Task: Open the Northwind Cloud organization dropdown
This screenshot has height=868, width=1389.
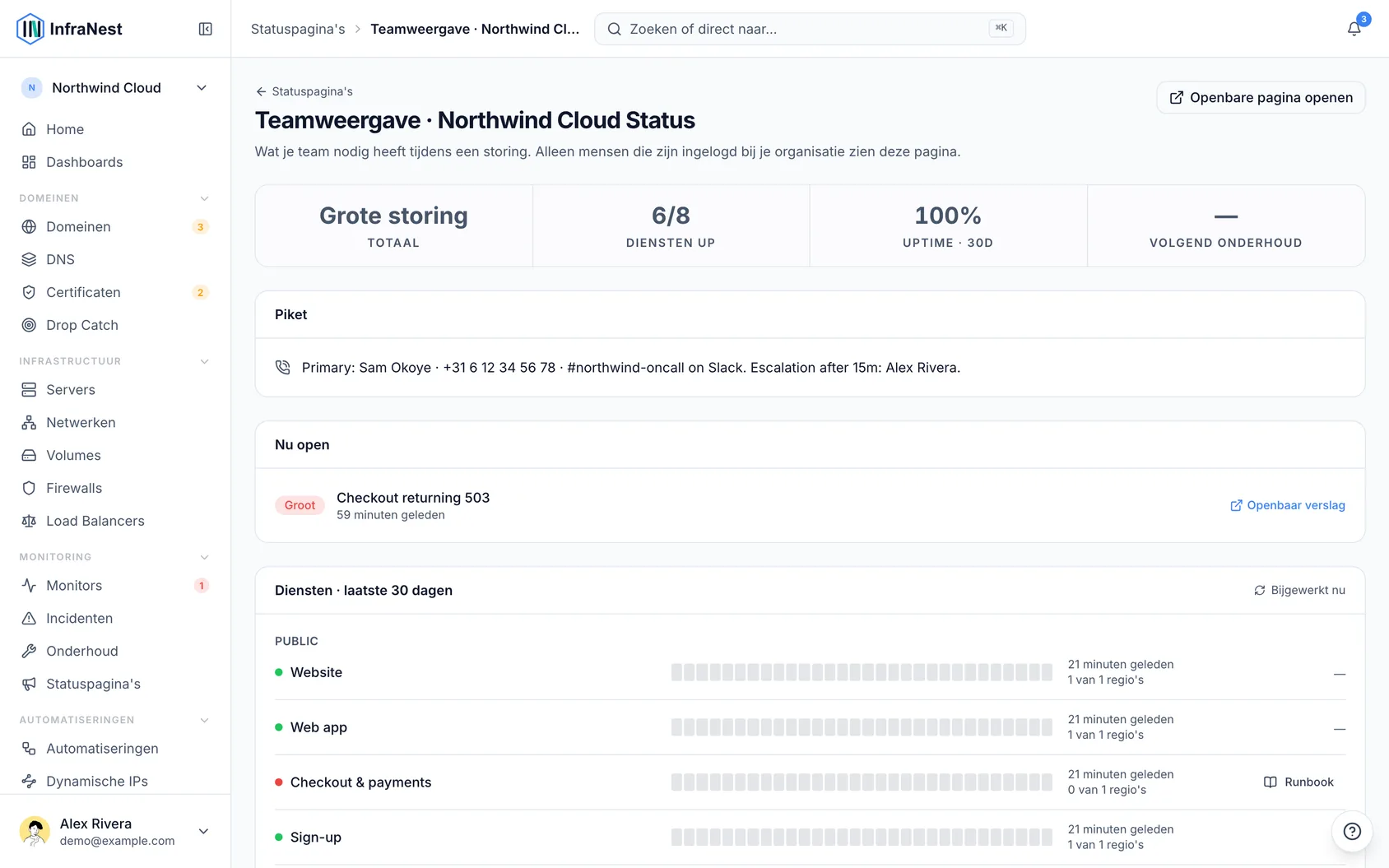Action: click(115, 88)
